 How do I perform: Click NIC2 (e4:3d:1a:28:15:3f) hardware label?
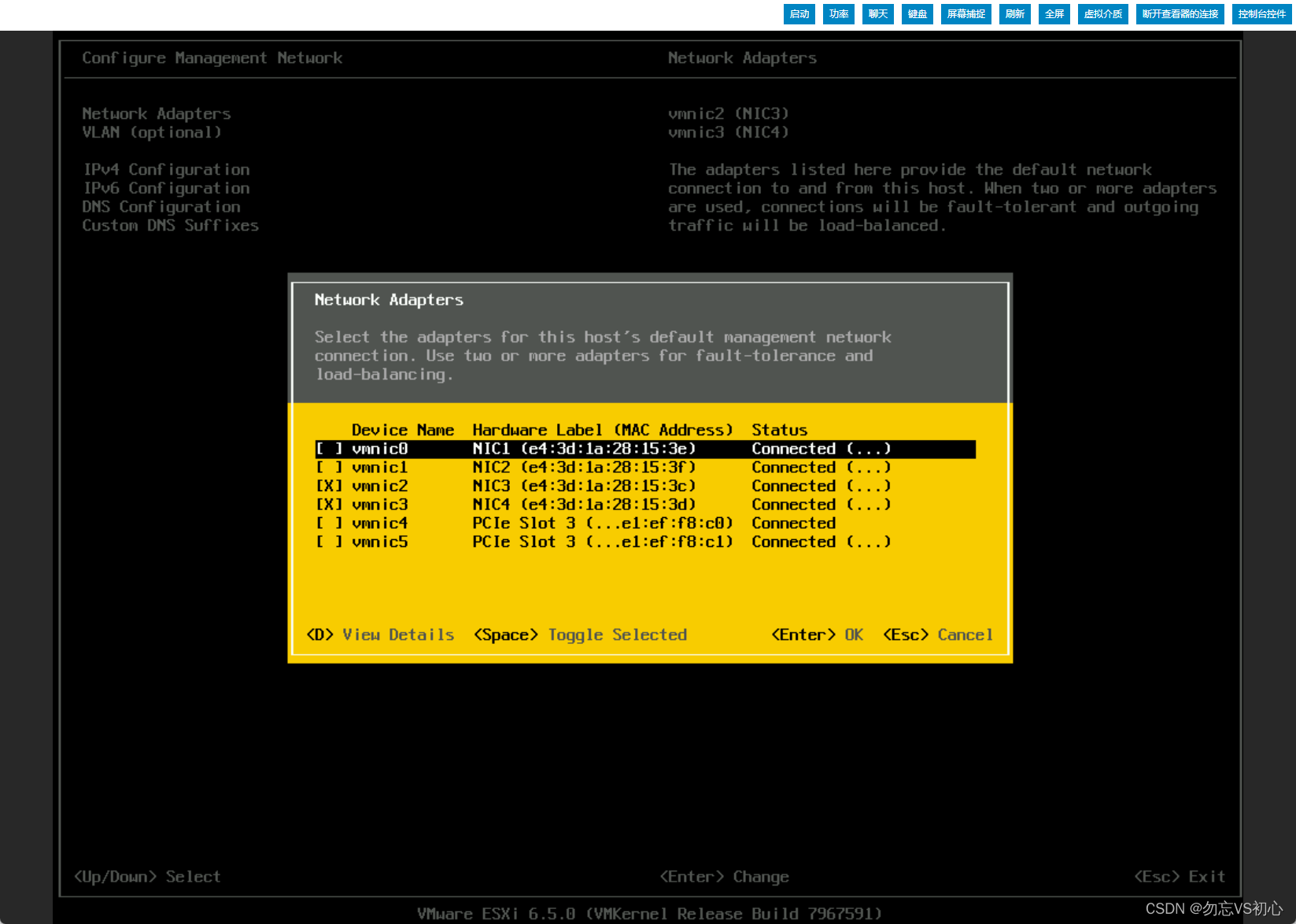tap(584, 468)
